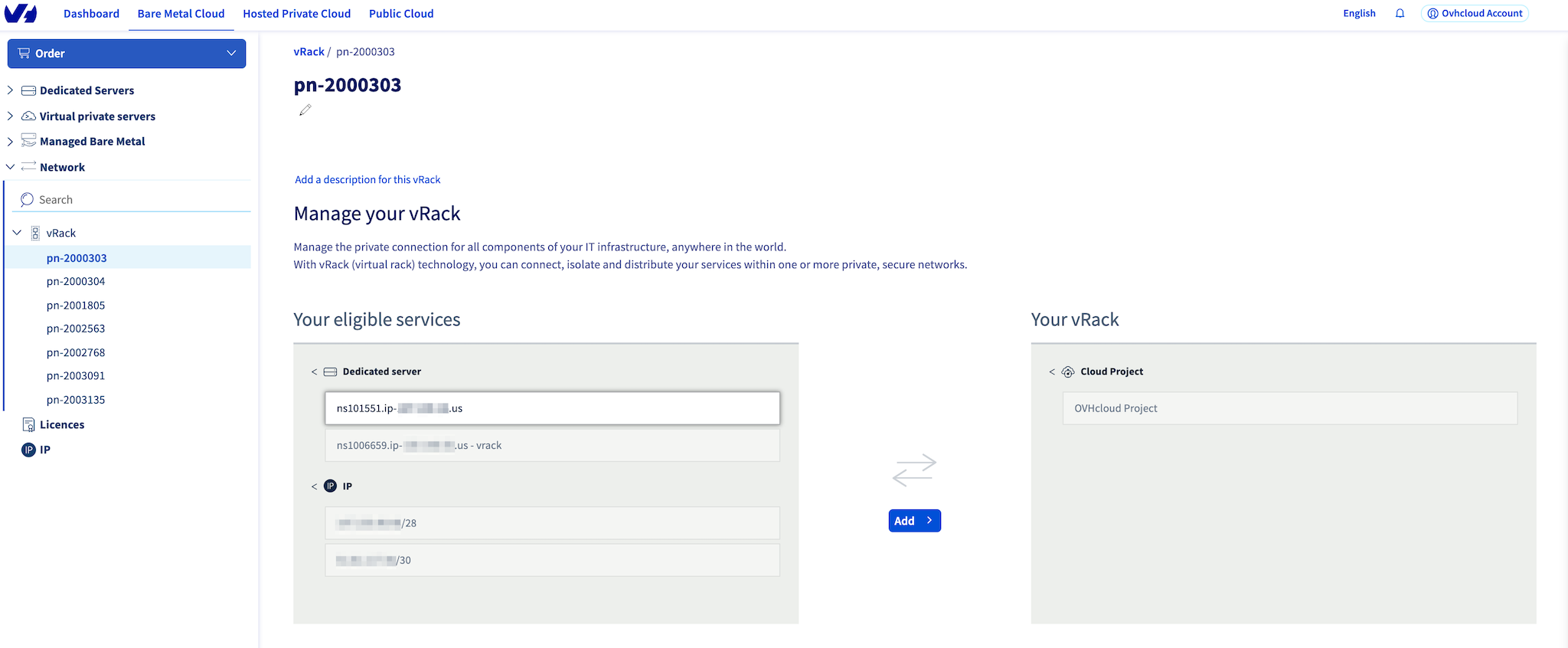1568x648 pixels.
Task: Open the Order dropdown
Action: pyautogui.click(x=126, y=54)
